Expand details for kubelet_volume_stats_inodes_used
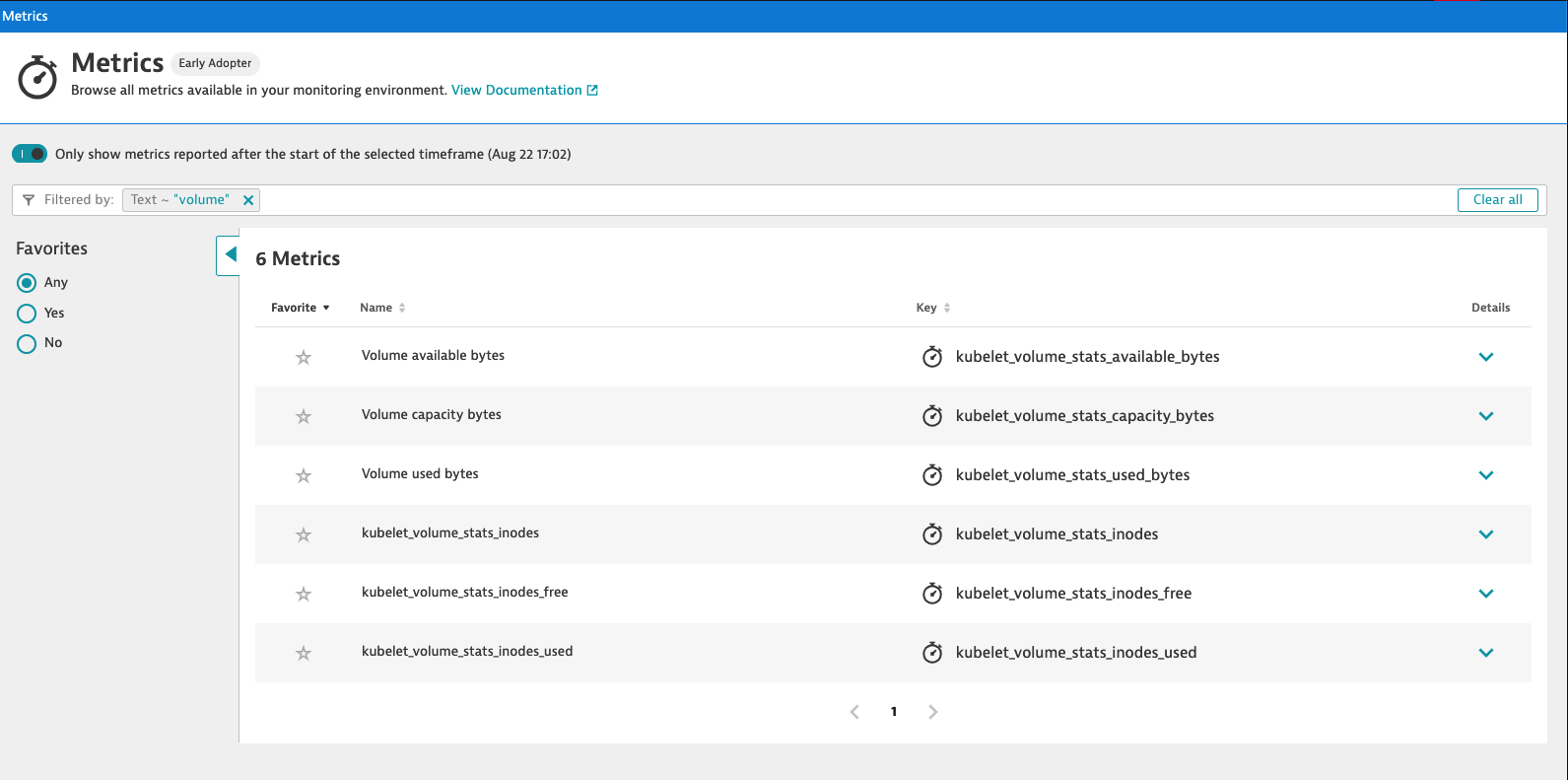The height and width of the screenshot is (780, 1568). click(1486, 653)
